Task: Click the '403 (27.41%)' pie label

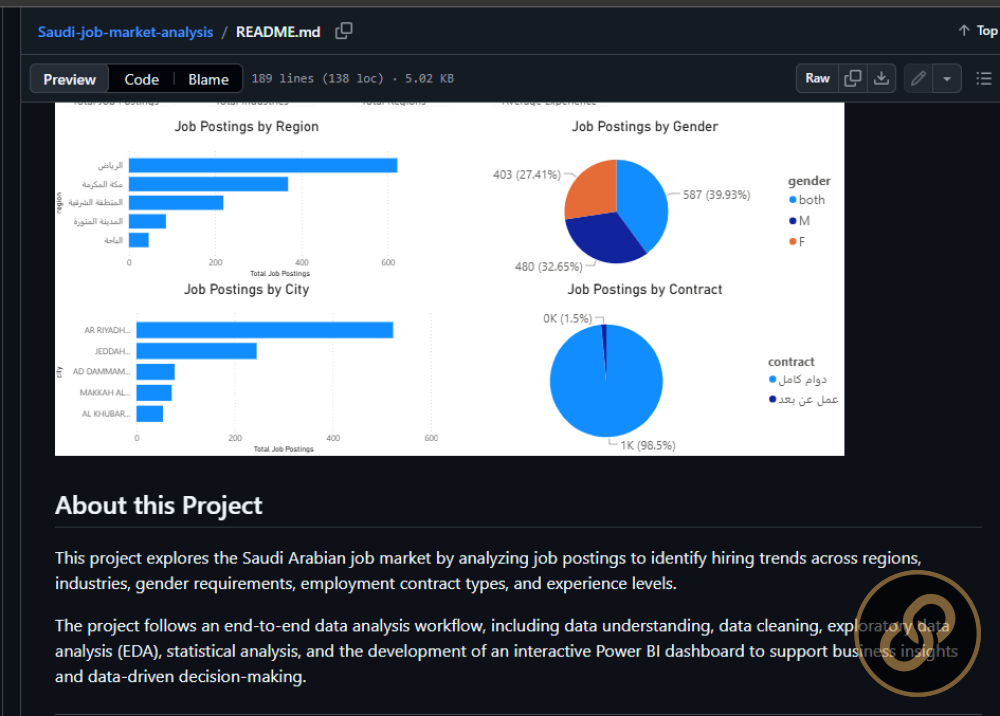Action: click(x=527, y=175)
